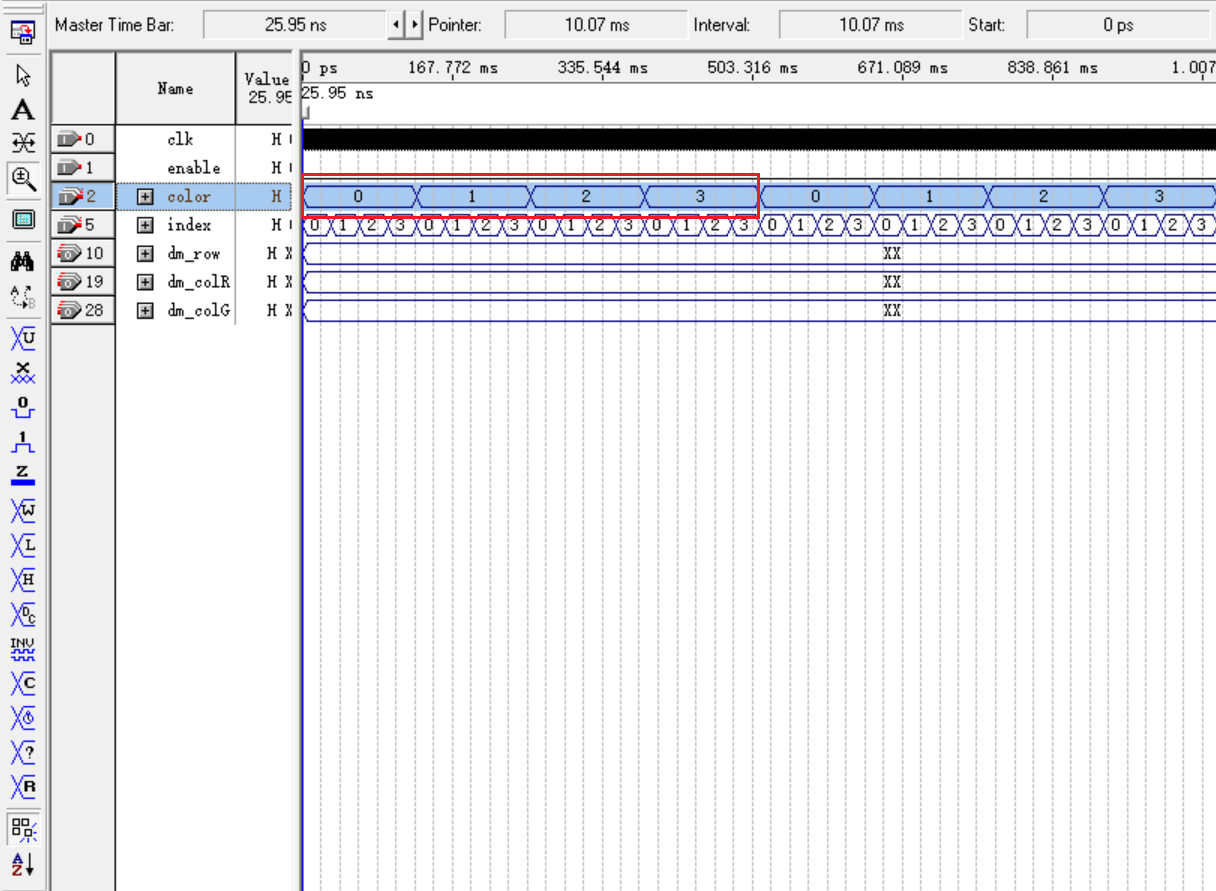Viewport: 1216px width, 891px height.
Task: Open the Arbitrary Value (?) tool
Action: pyautogui.click(x=24, y=752)
